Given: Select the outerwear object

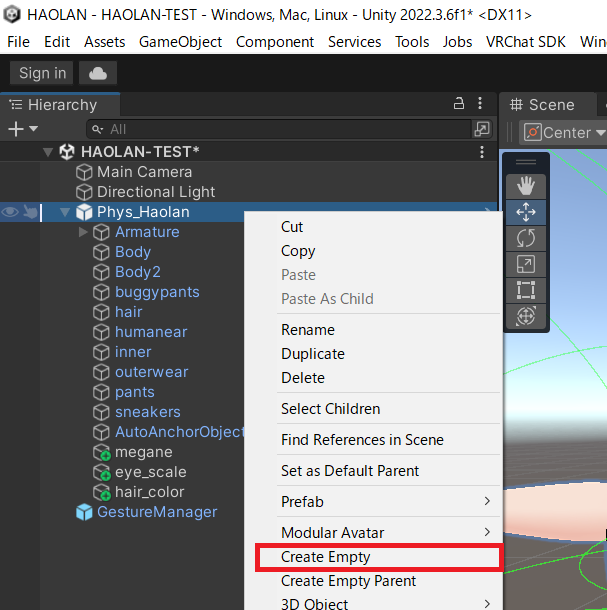Looking at the screenshot, I should point(152,372).
